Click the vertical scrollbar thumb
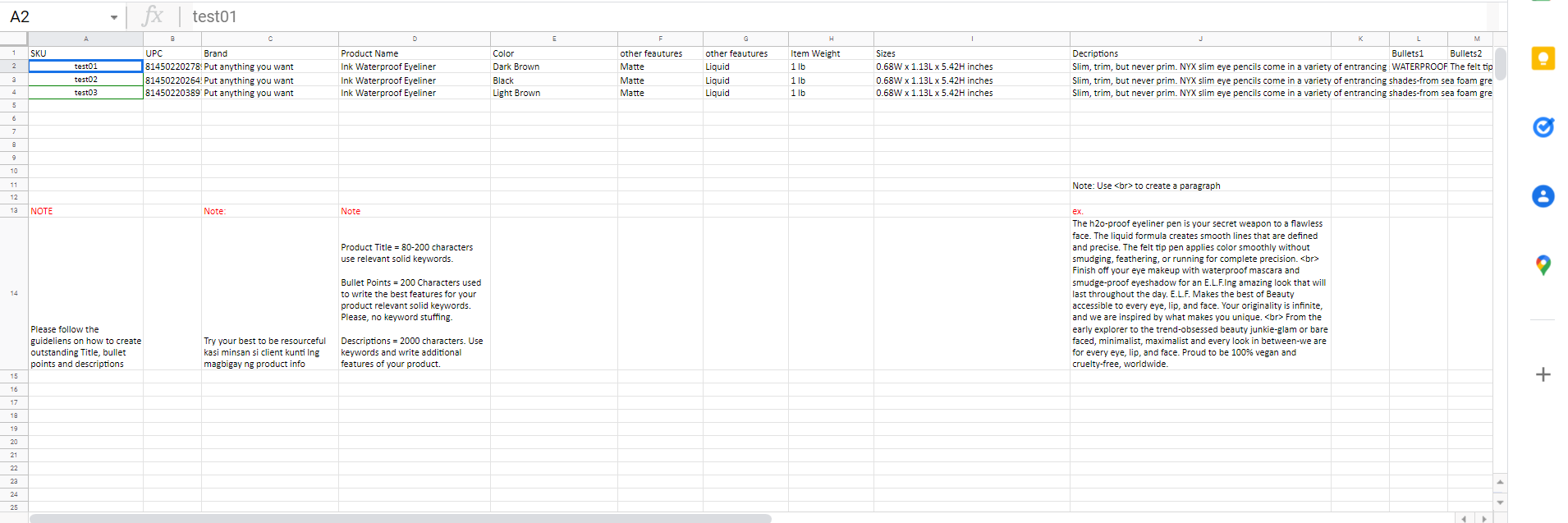 click(1500, 64)
